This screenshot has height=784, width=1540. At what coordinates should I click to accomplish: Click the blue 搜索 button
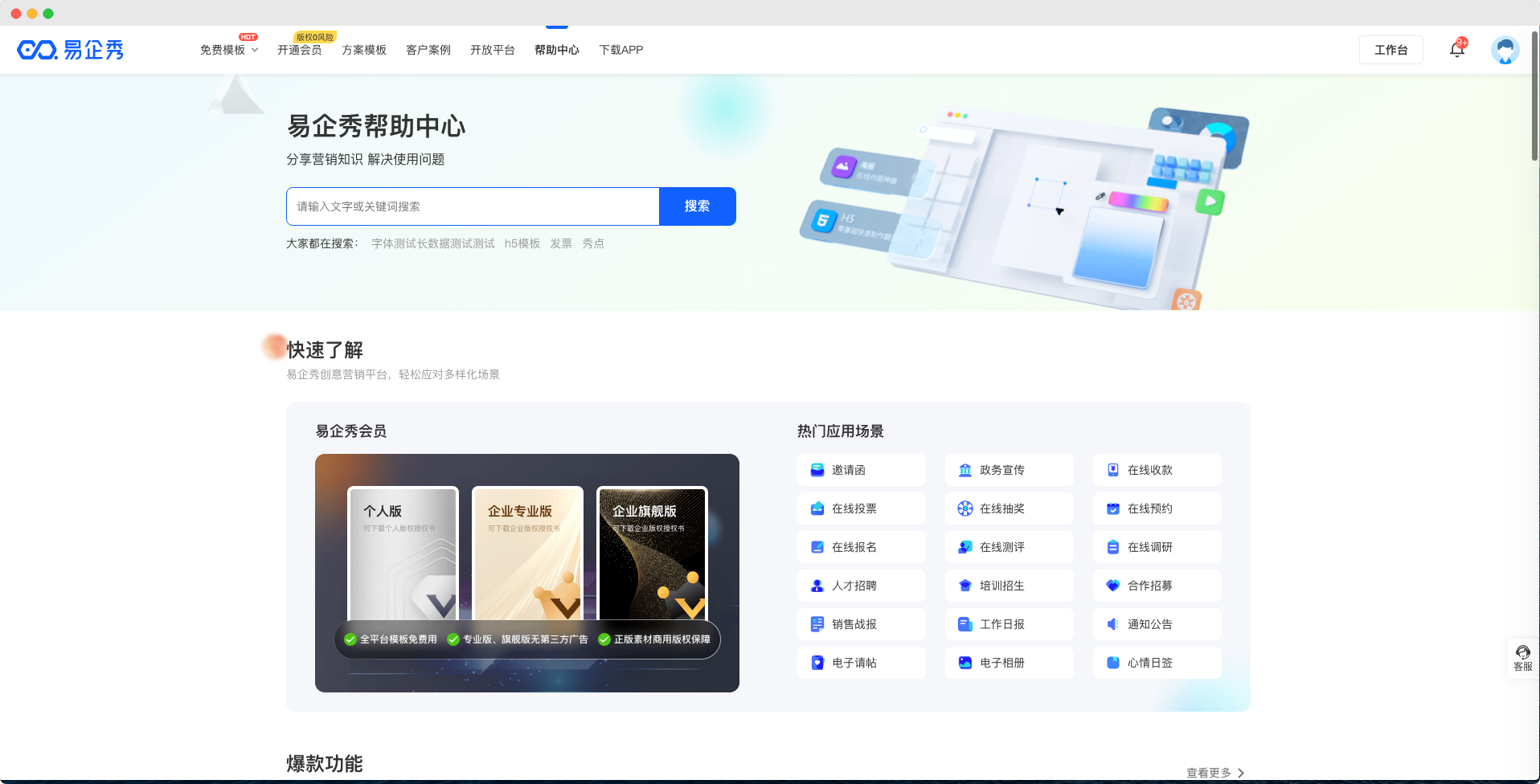pyautogui.click(x=697, y=206)
